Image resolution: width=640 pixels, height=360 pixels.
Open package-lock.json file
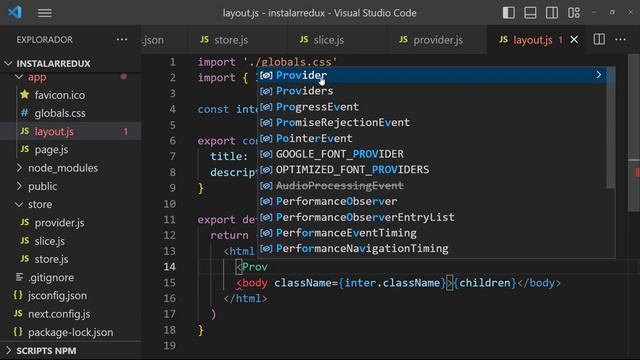click(x=70, y=332)
